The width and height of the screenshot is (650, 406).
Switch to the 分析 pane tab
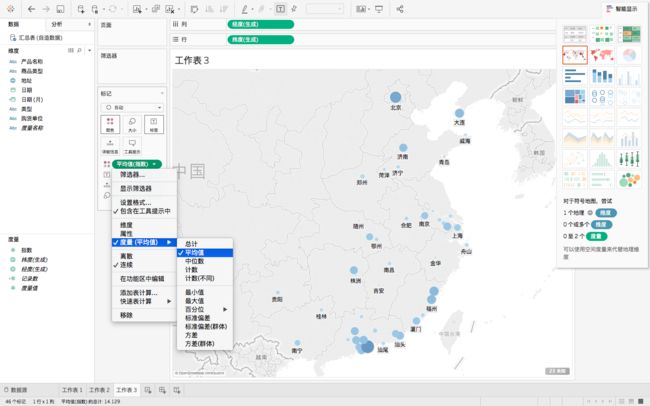pos(57,24)
